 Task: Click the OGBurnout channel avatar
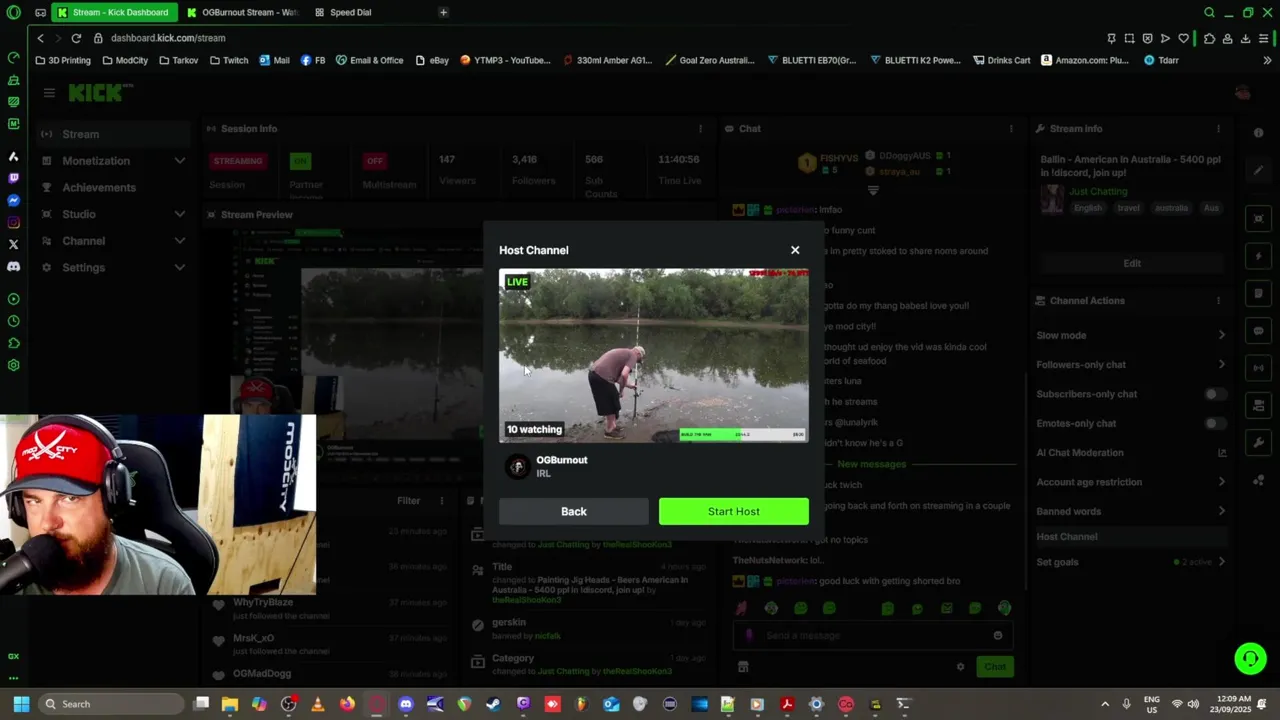517,466
